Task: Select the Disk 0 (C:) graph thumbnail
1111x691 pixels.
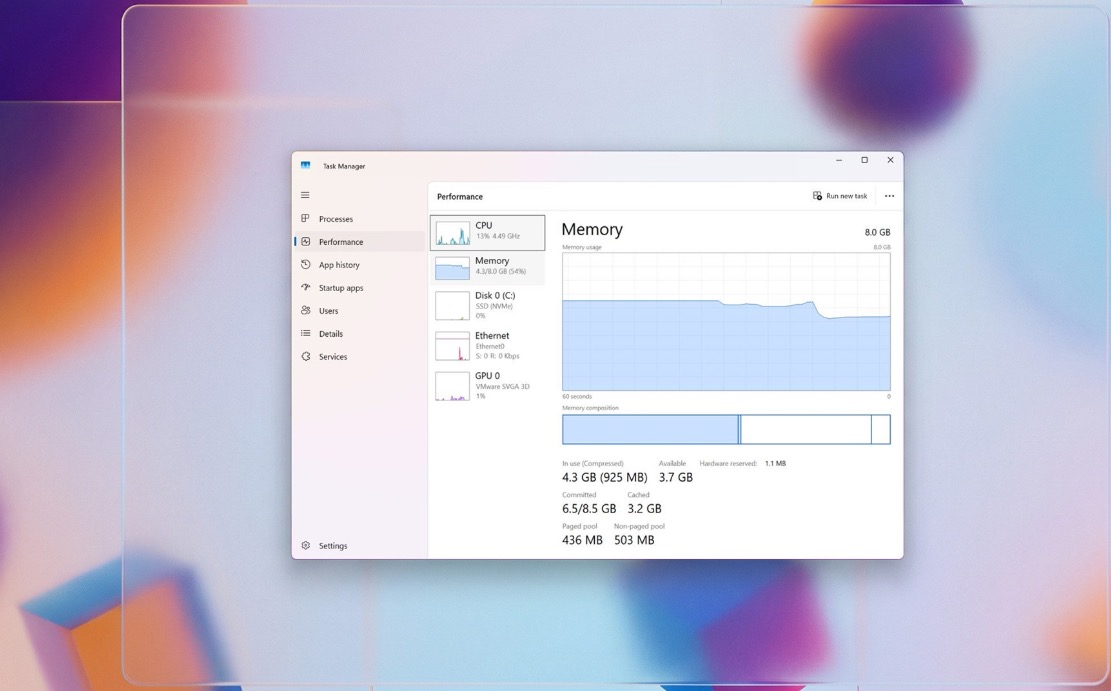Action: [452, 305]
